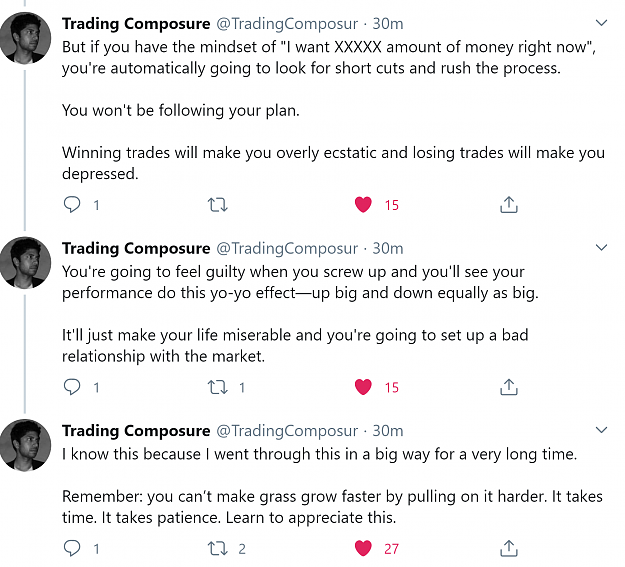This screenshot has height=567, width=625.
Task: Open the first tweet's chevron menu
Action: click(601, 23)
